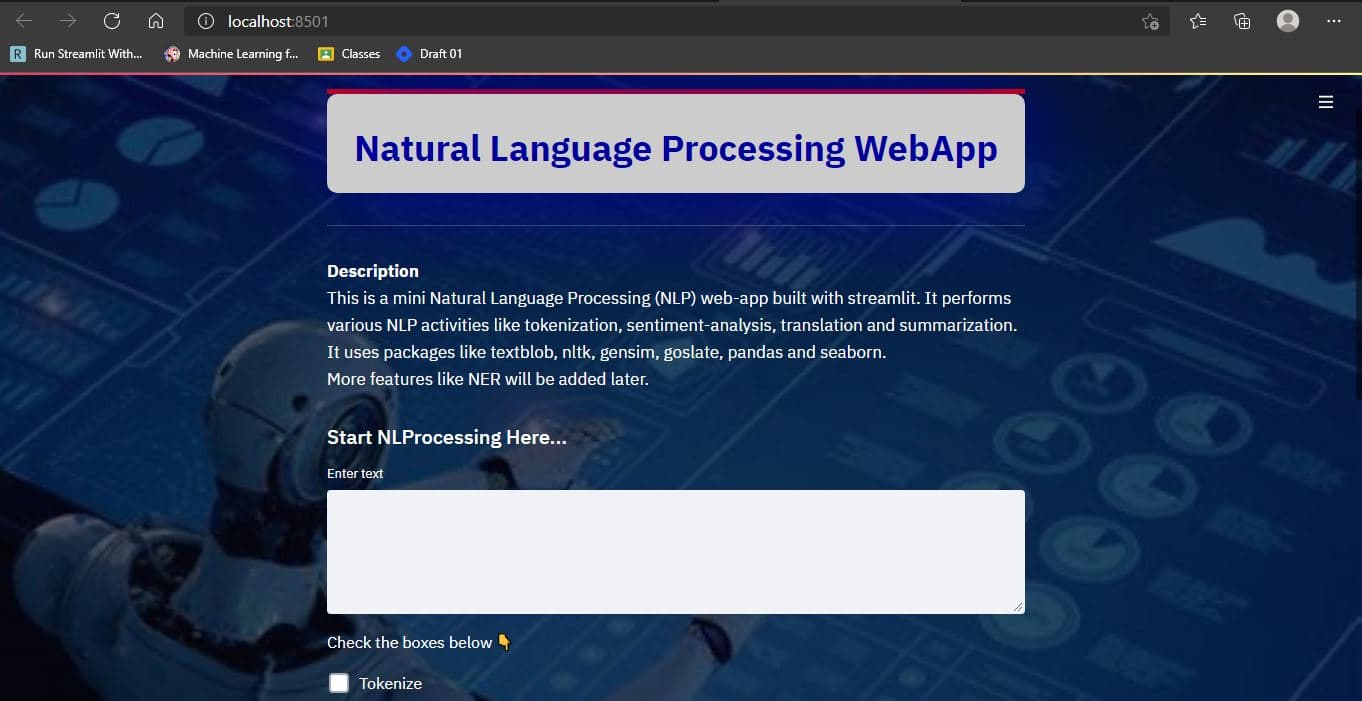The image size is (1362, 701).
Task: Click the browser back arrow
Action: [24, 21]
